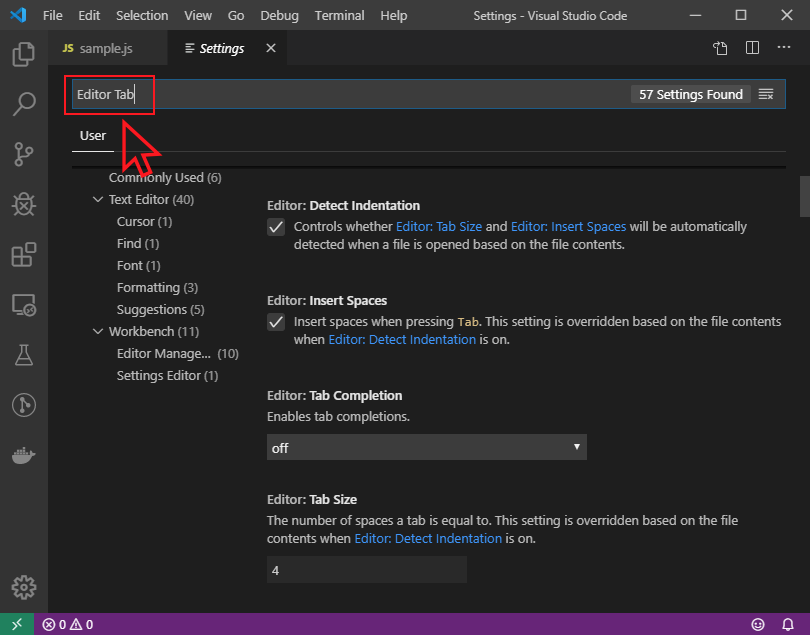Open Settings JSON file icon
Viewport: 810px width, 635px height.
coord(720,48)
